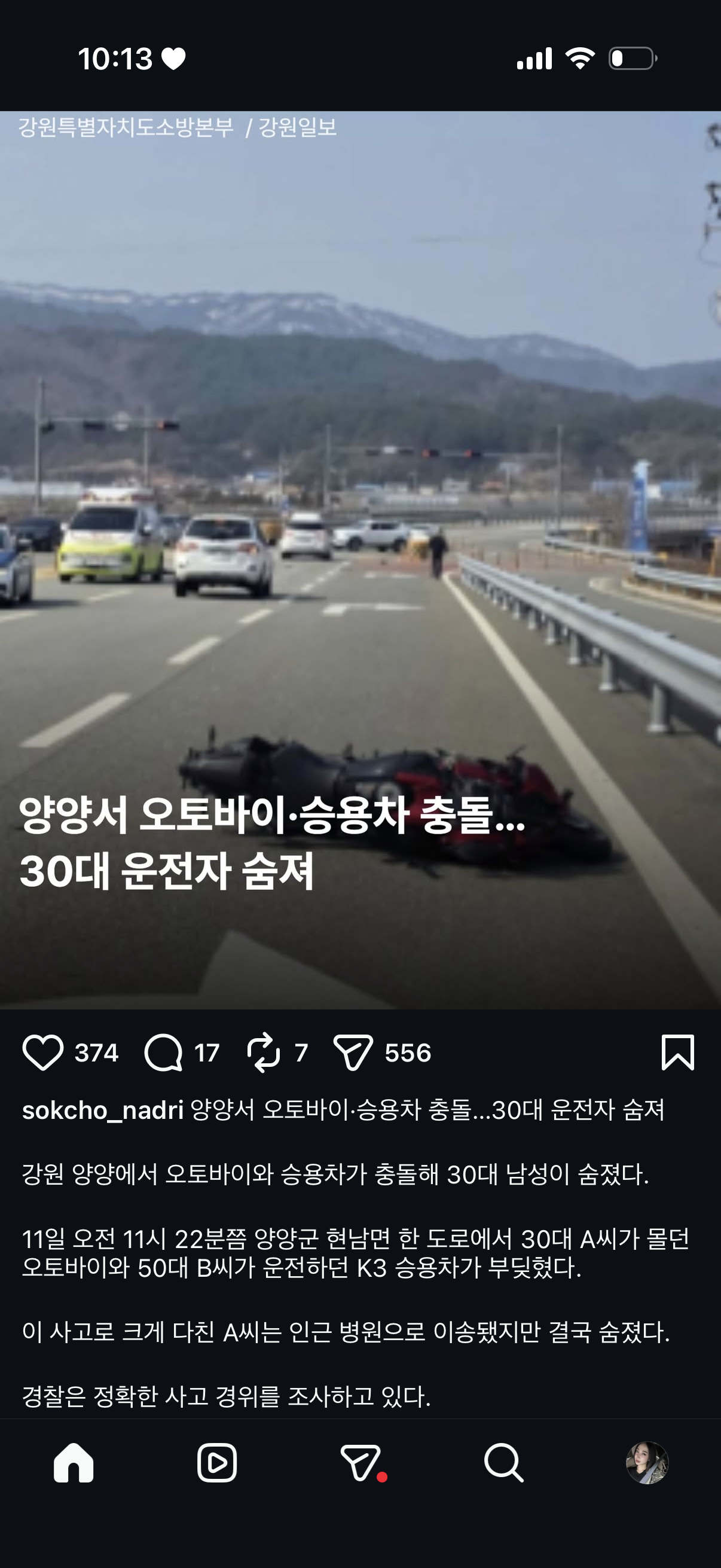This screenshot has width=721, height=1568.
Task: Share post with the paper plane icon
Action: 353,1053
